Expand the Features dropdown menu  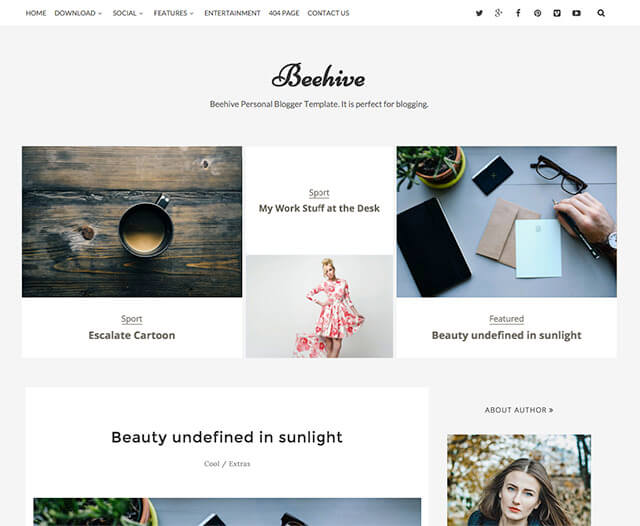pyautogui.click(x=173, y=13)
